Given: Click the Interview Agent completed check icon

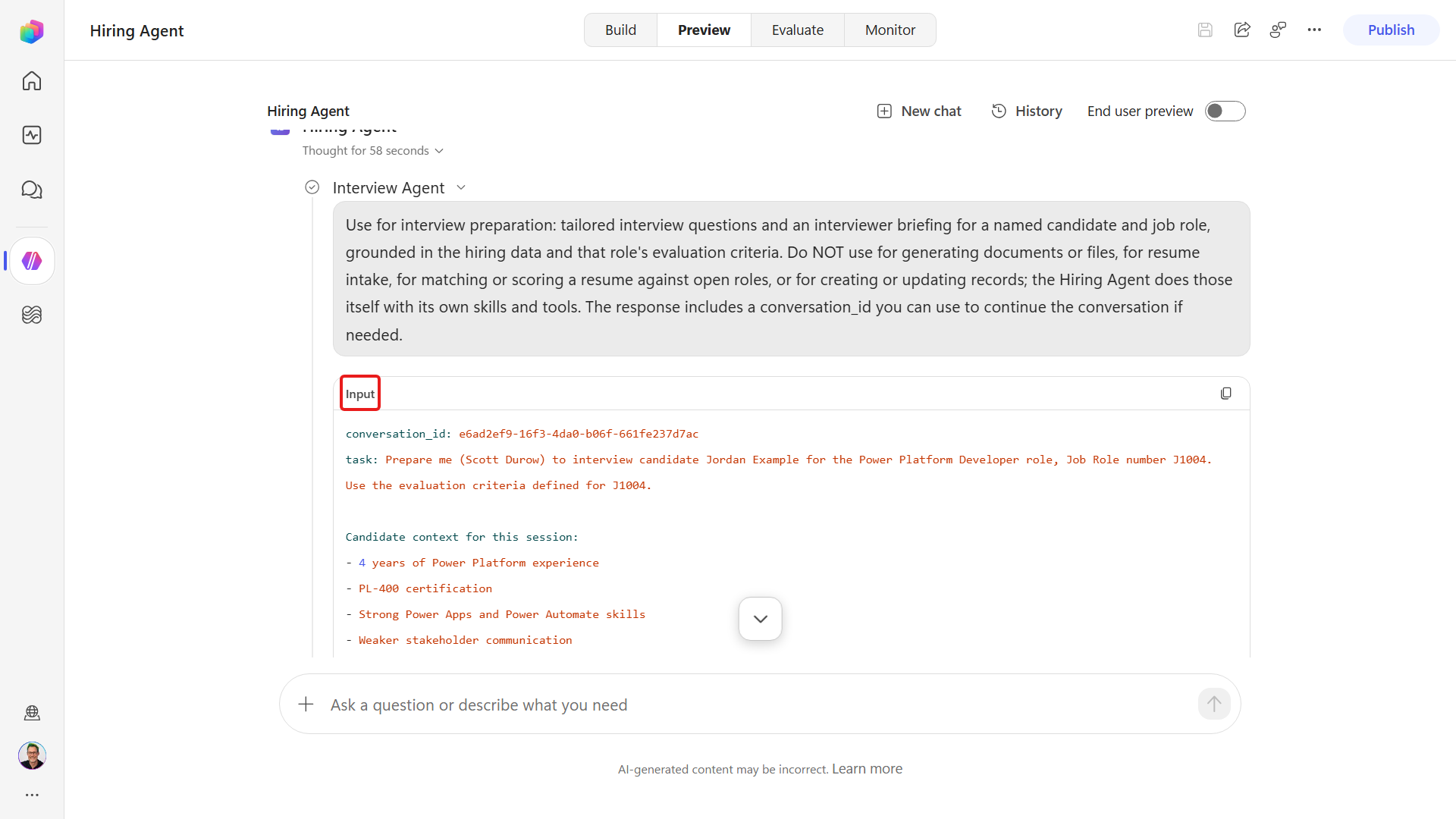Looking at the screenshot, I should [x=312, y=187].
